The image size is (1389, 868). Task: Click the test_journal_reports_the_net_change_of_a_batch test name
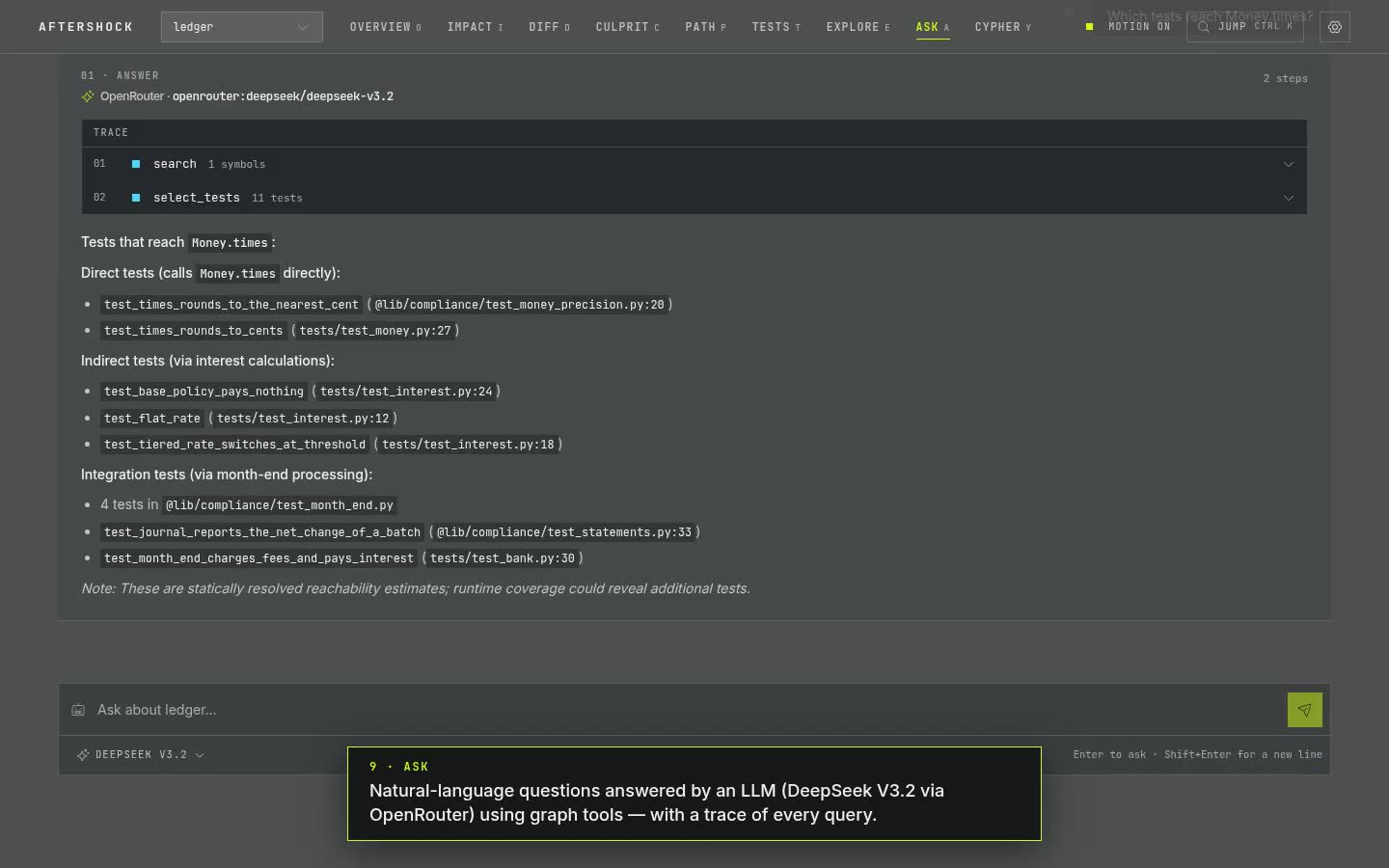point(262,532)
